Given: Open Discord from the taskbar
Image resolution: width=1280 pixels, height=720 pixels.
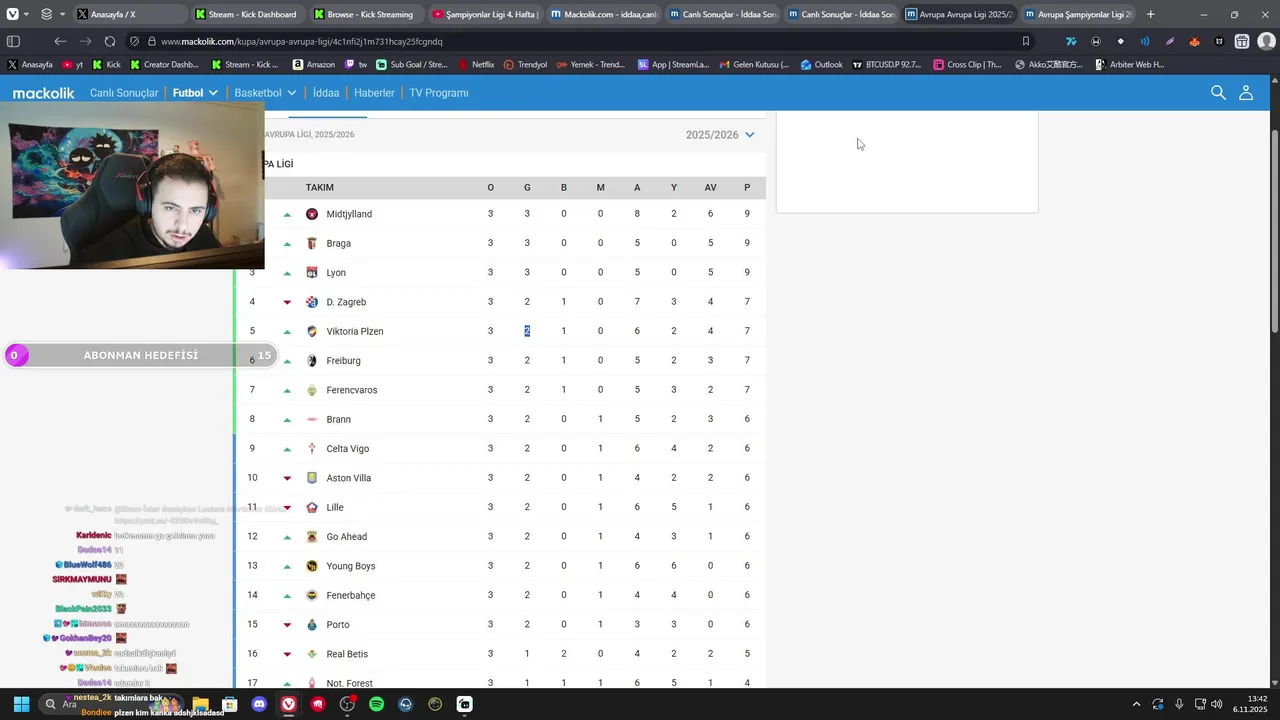Looking at the screenshot, I should pos(259,704).
